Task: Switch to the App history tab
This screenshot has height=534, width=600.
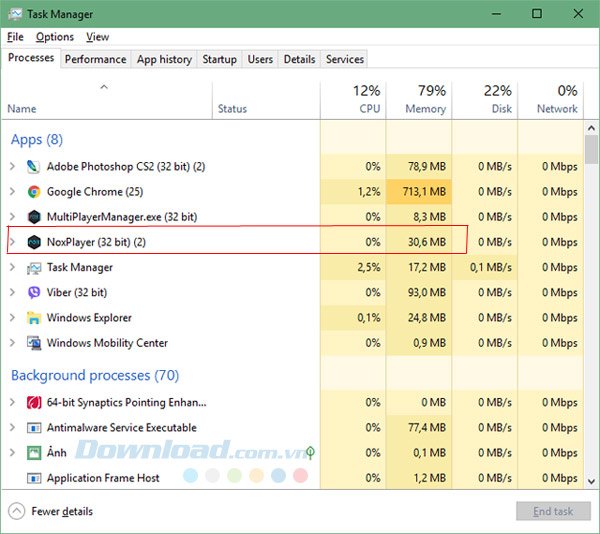Action: [164, 59]
